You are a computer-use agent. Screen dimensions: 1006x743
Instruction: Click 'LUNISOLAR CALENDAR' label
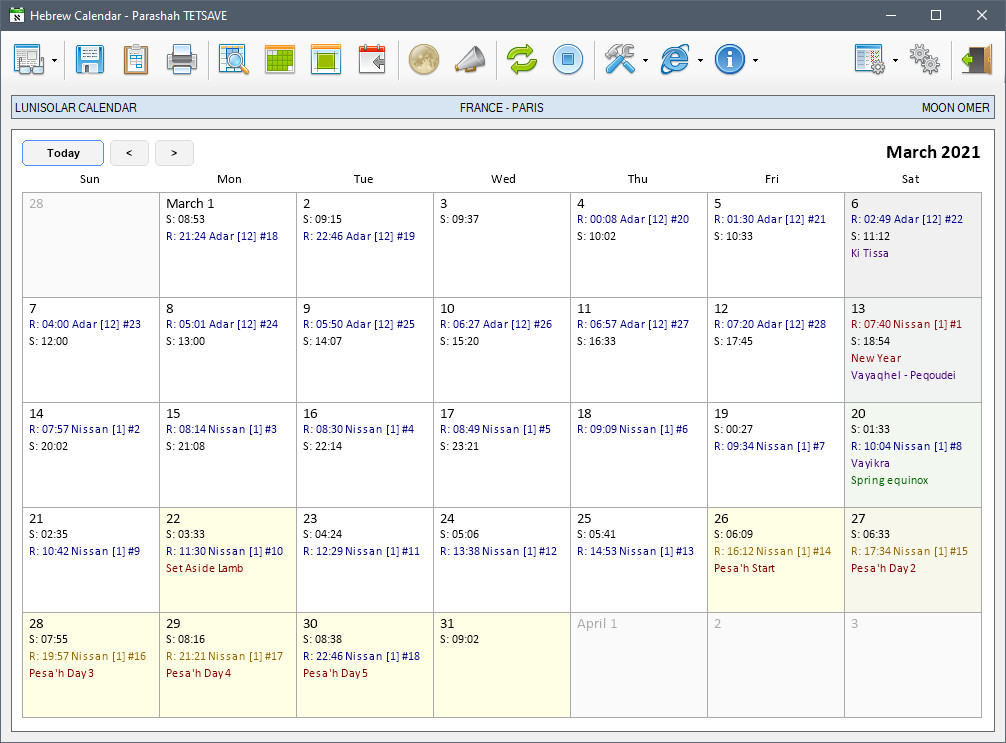pyautogui.click(x=76, y=108)
